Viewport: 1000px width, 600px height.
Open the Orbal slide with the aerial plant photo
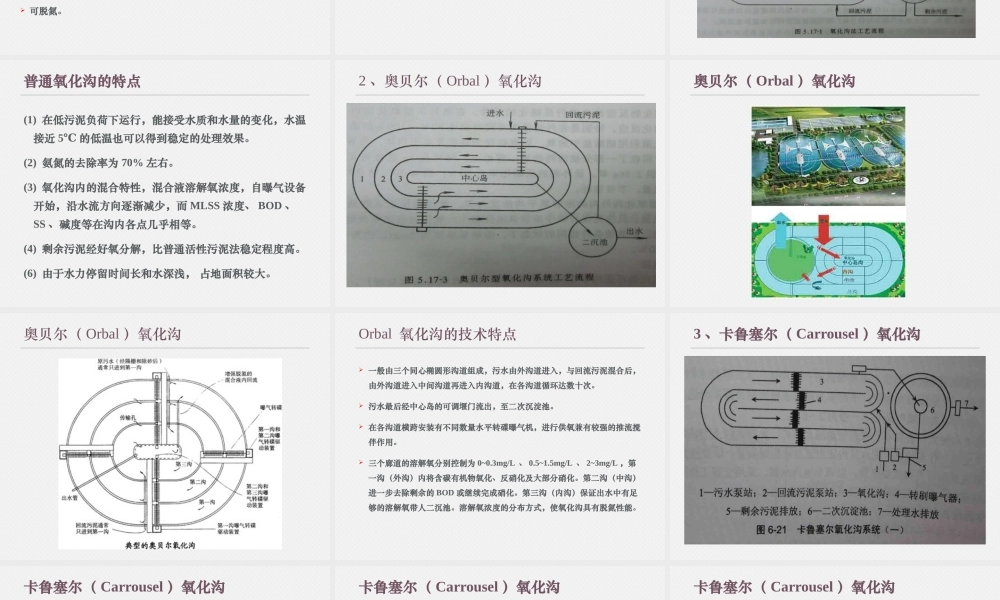tap(835, 183)
